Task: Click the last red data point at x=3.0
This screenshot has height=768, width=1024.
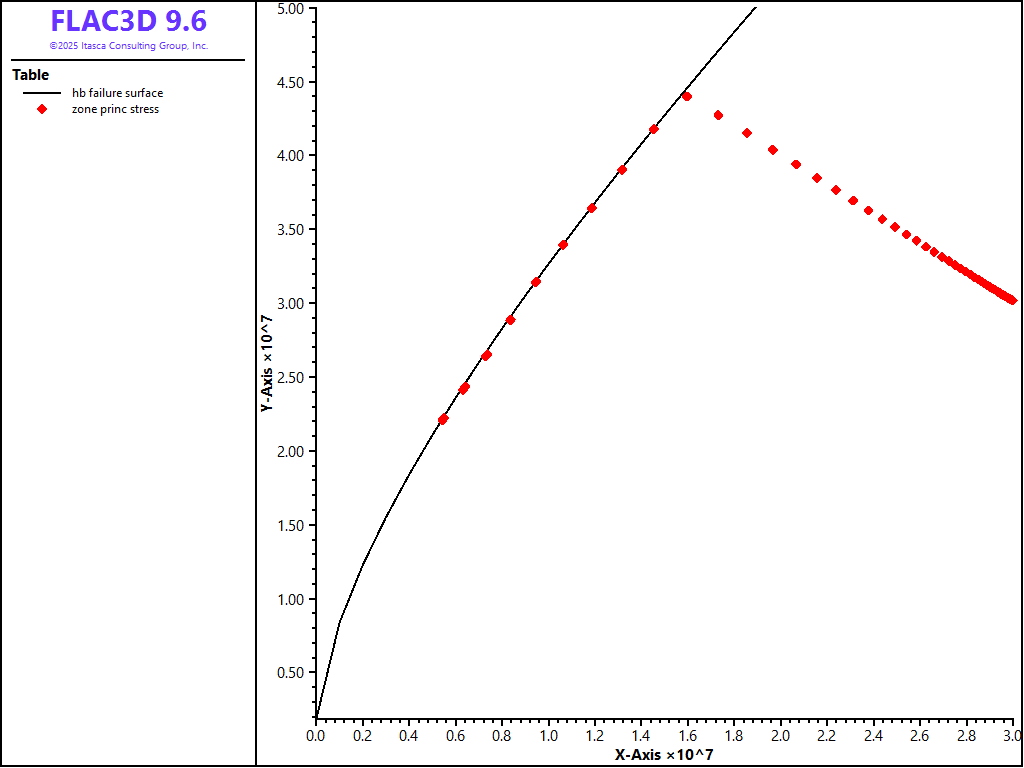Action: pos(1012,299)
